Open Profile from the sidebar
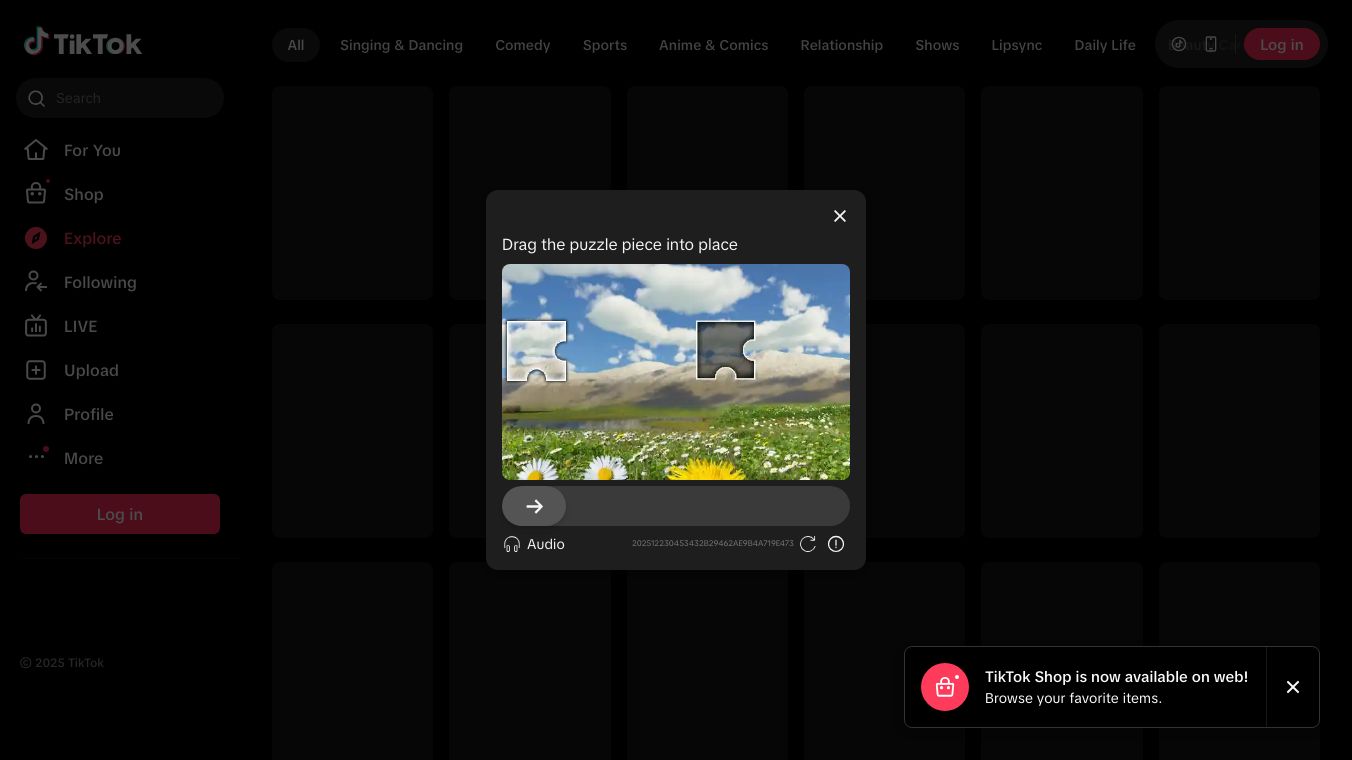 tap(88, 414)
